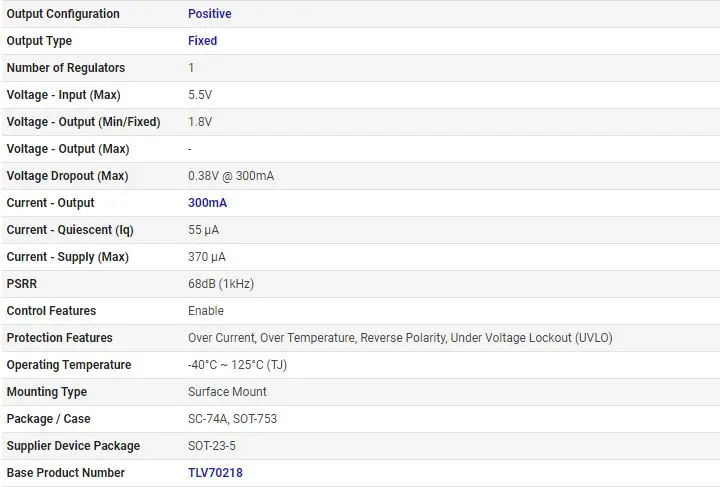The image size is (720, 487).
Task: Select the SOT-23-5 supplier device package value
Action: (210, 446)
